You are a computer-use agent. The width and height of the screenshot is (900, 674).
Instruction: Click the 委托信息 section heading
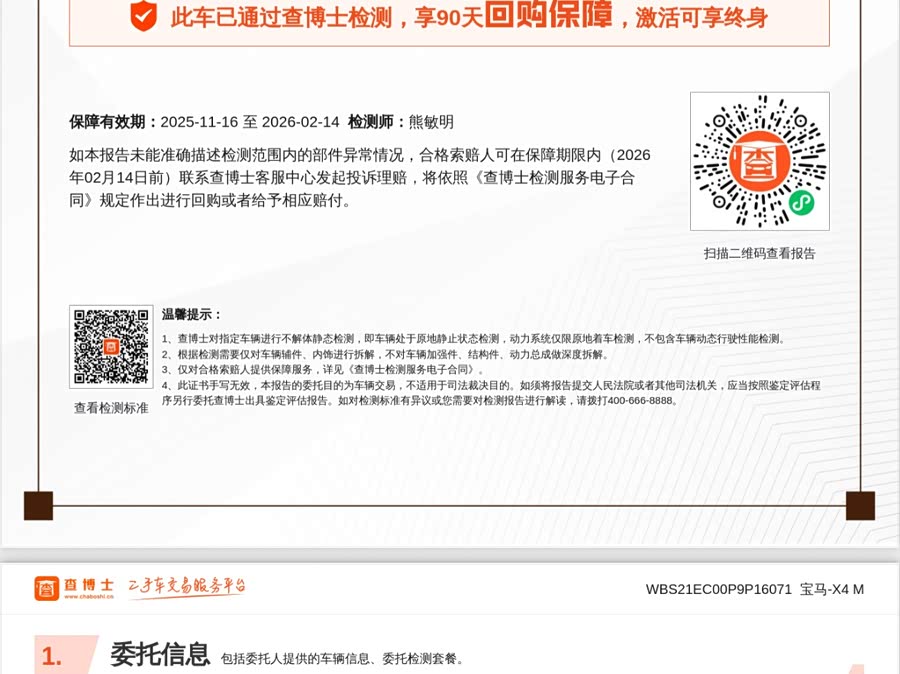coord(160,655)
